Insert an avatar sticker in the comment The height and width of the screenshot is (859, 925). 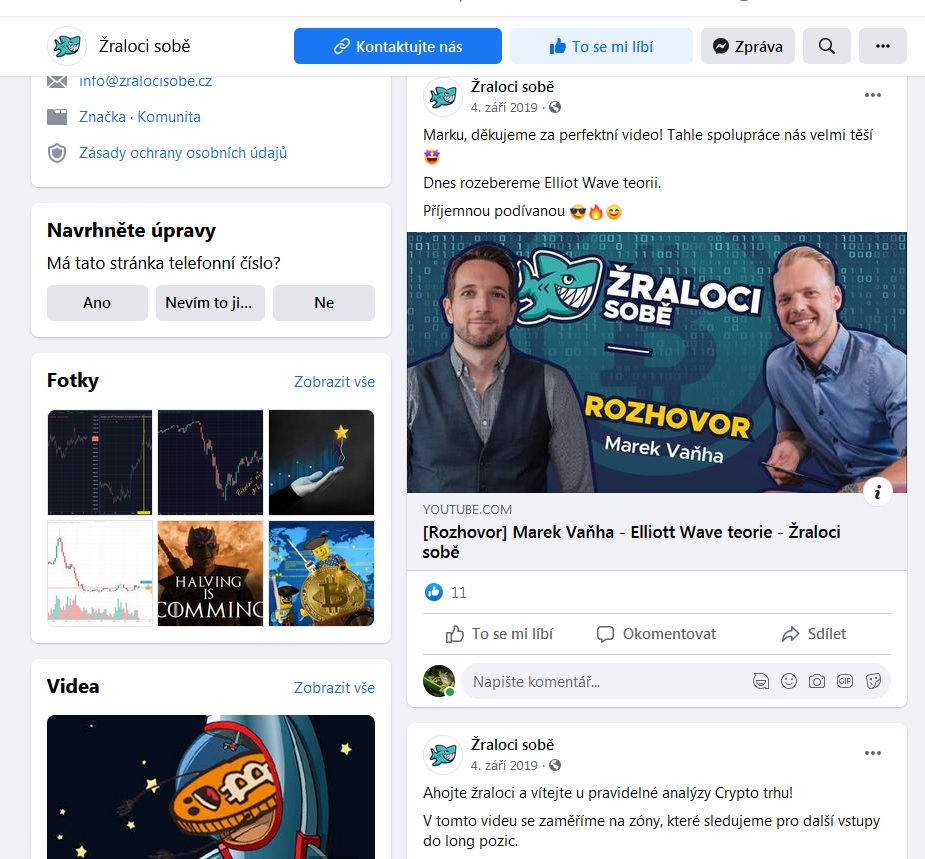tap(761, 681)
